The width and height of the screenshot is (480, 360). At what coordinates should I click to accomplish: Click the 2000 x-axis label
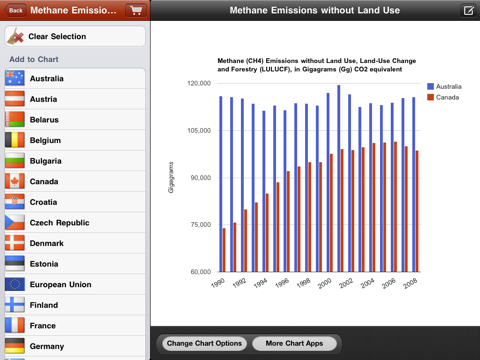coord(325,283)
